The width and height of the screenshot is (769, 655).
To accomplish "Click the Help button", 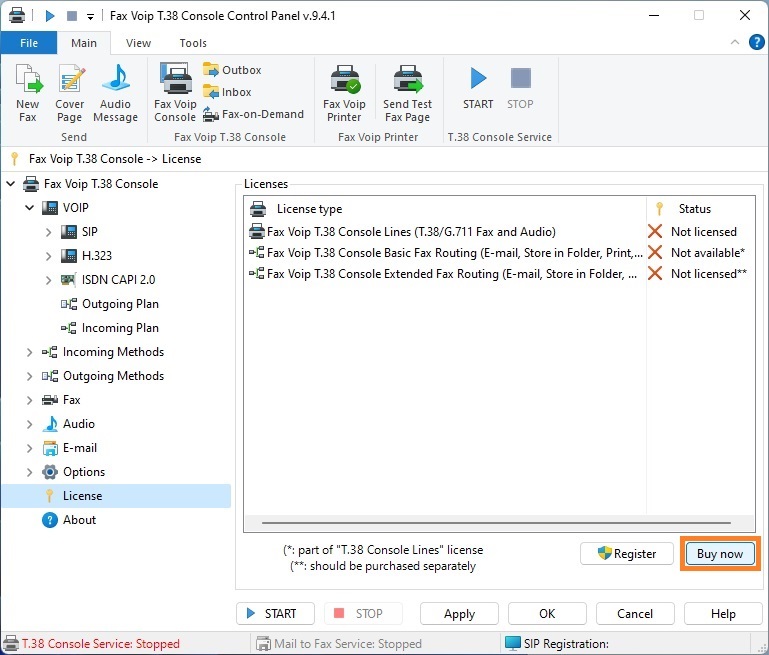I will click(723, 613).
